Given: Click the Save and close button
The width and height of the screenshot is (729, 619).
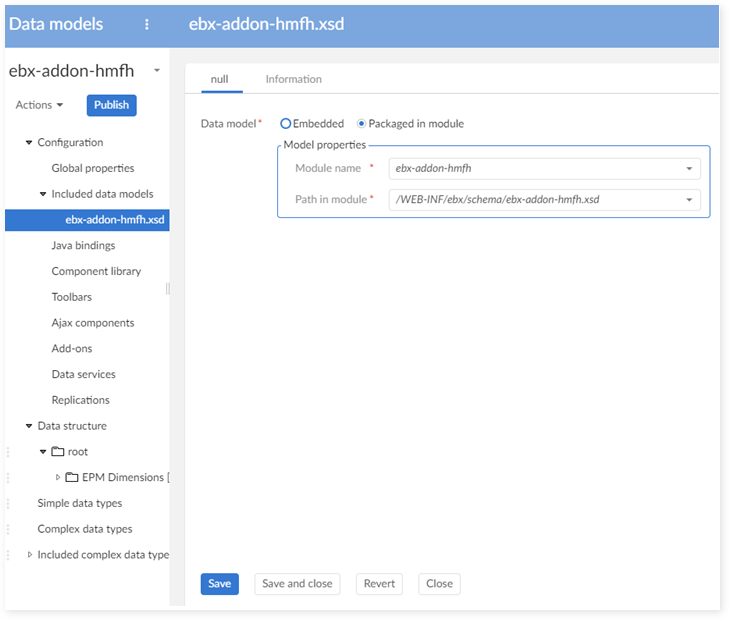Looking at the screenshot, I should click(296, 584).
